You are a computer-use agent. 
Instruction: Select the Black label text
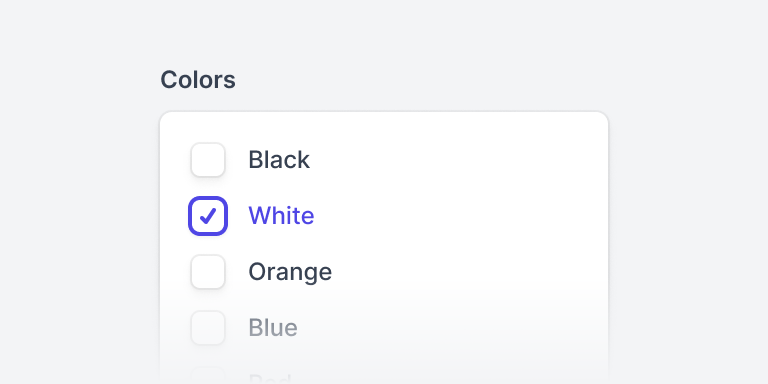279,160
